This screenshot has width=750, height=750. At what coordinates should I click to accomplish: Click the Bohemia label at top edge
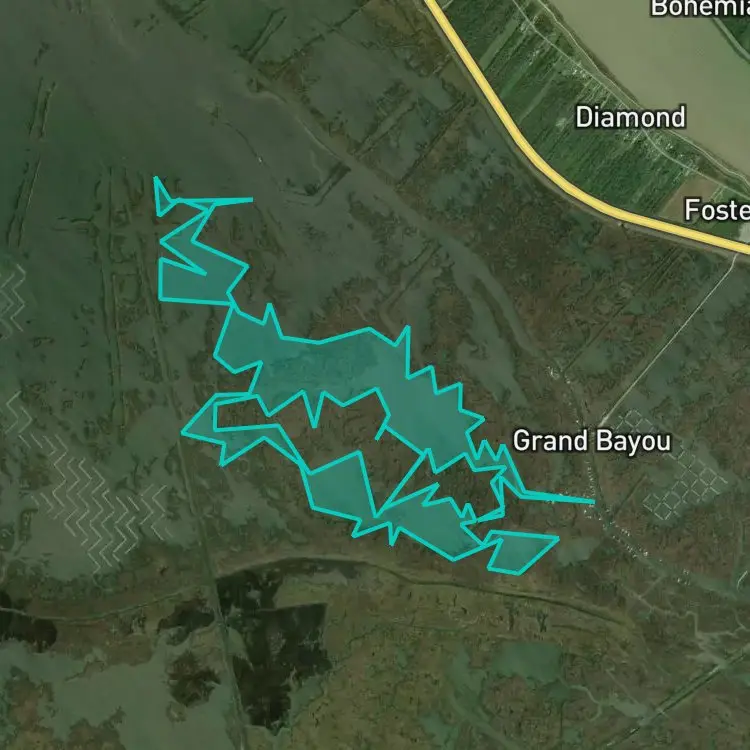click(700, 8)
